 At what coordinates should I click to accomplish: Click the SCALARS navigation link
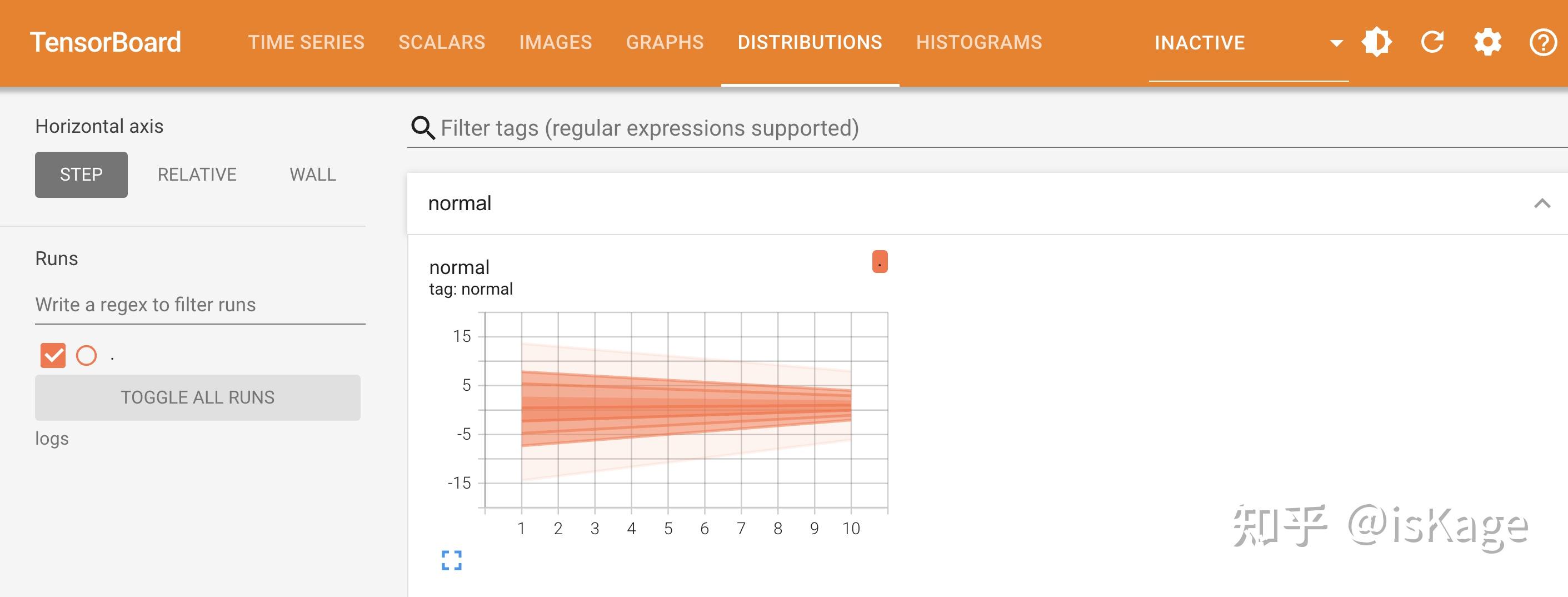coord(441,42)
